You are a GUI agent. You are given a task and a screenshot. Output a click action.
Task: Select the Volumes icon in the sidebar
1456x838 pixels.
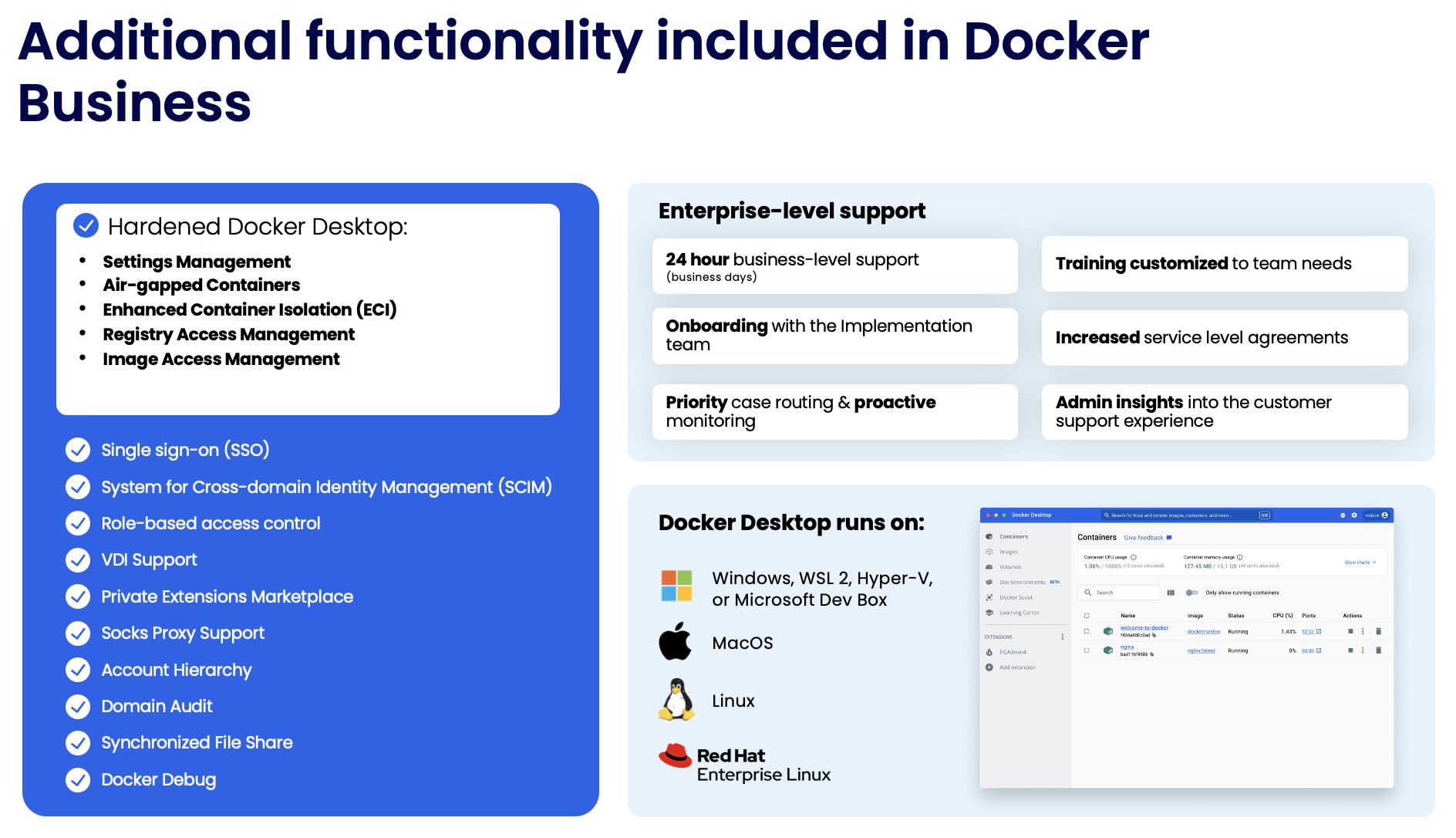(989, 567)
